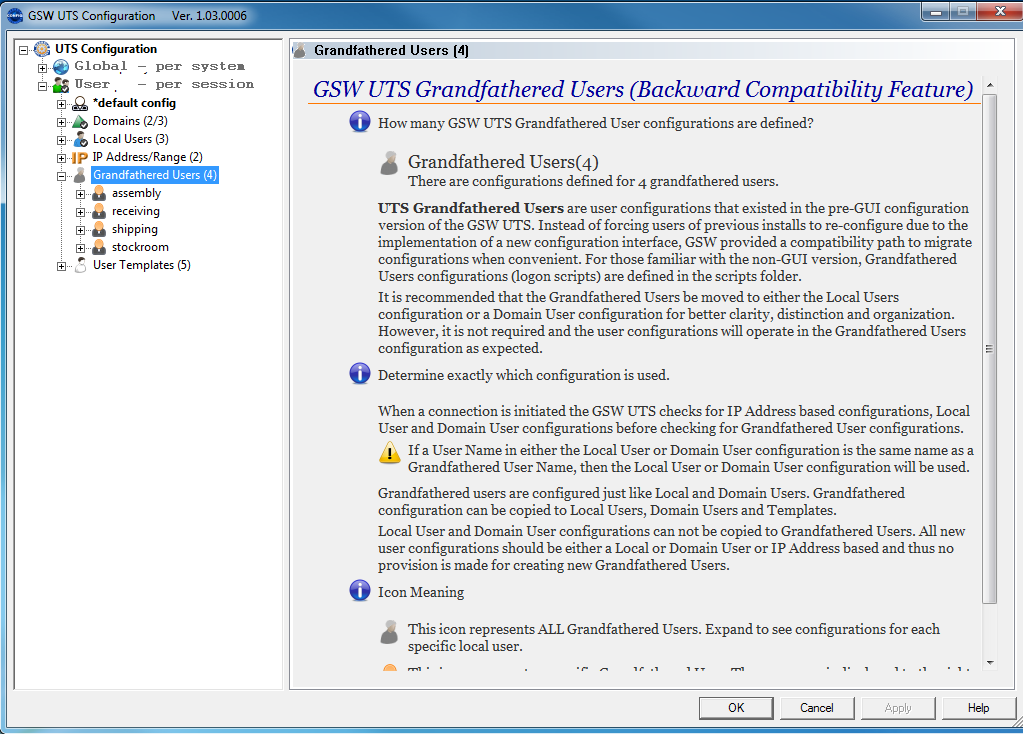Click the orange IP icon
This screenshot has width=1023, height=734.
tap(80, 157)
